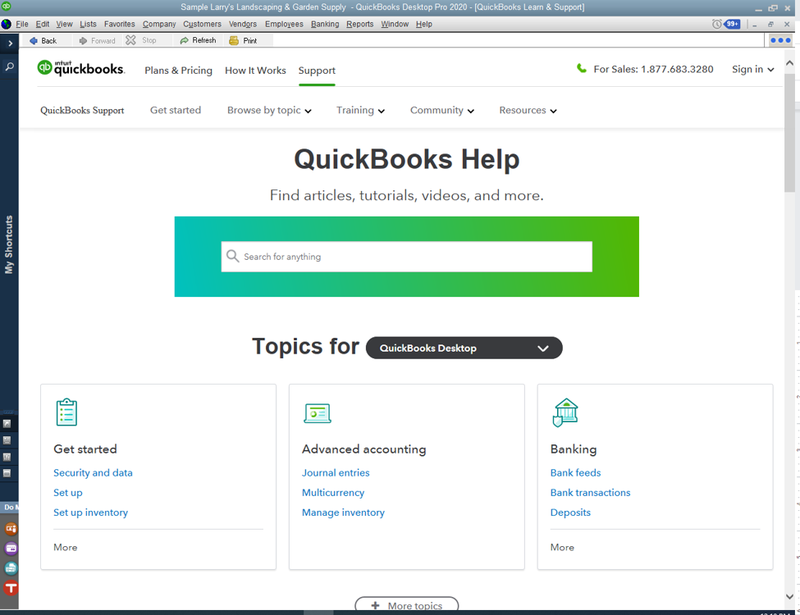Screen dimensions: 800x615
Task: Click the second gray sidebar view icon
Action: (x=7, y=440)
